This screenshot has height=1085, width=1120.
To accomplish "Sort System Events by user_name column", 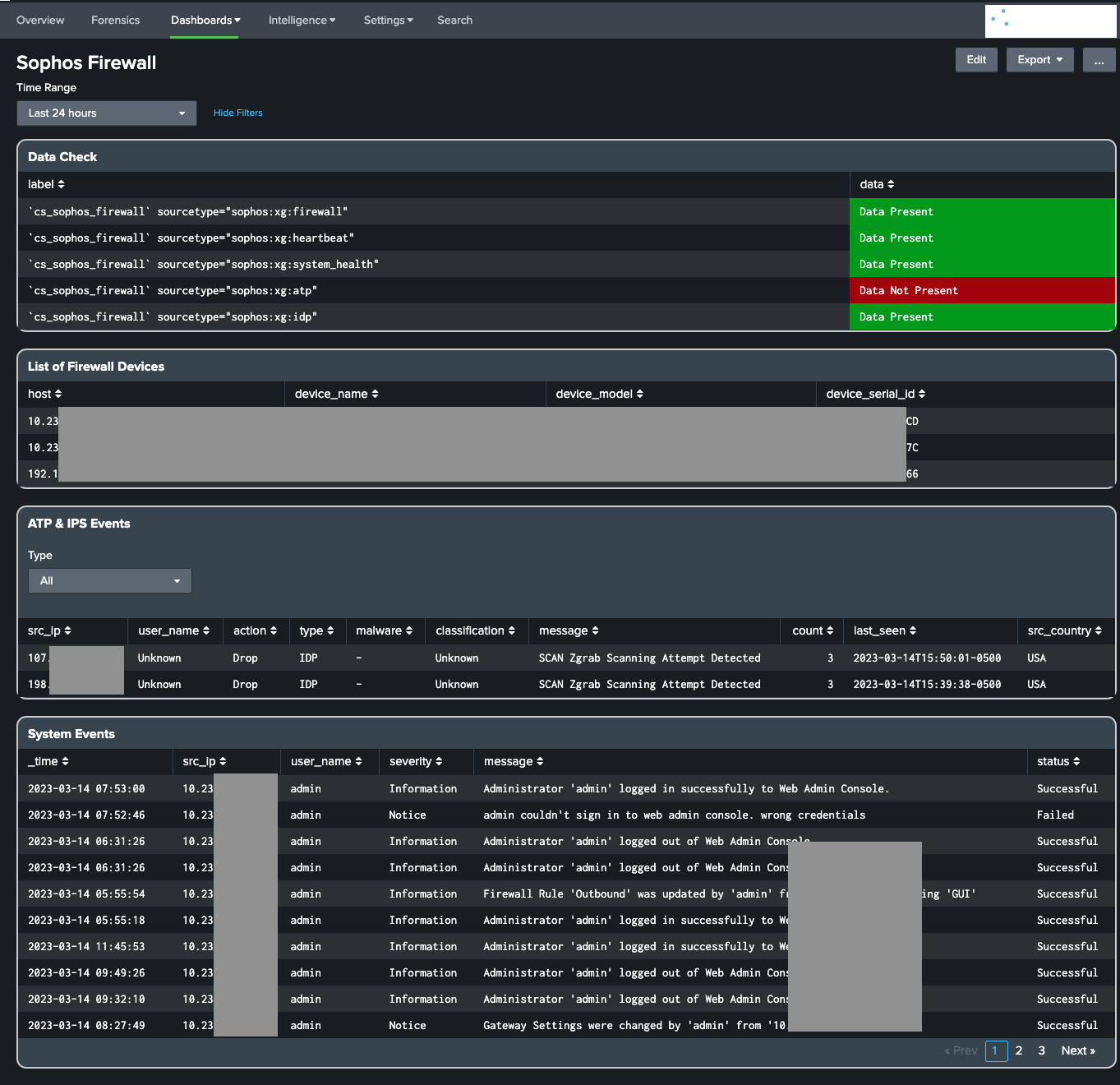I will [x=326, y=761].
